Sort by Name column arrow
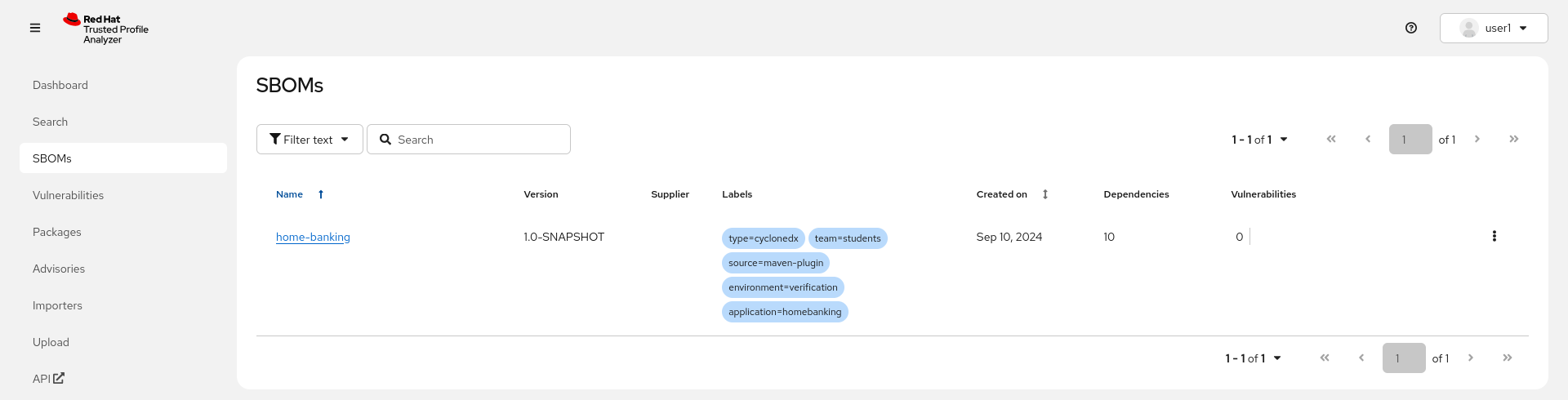 pos(321,194)
